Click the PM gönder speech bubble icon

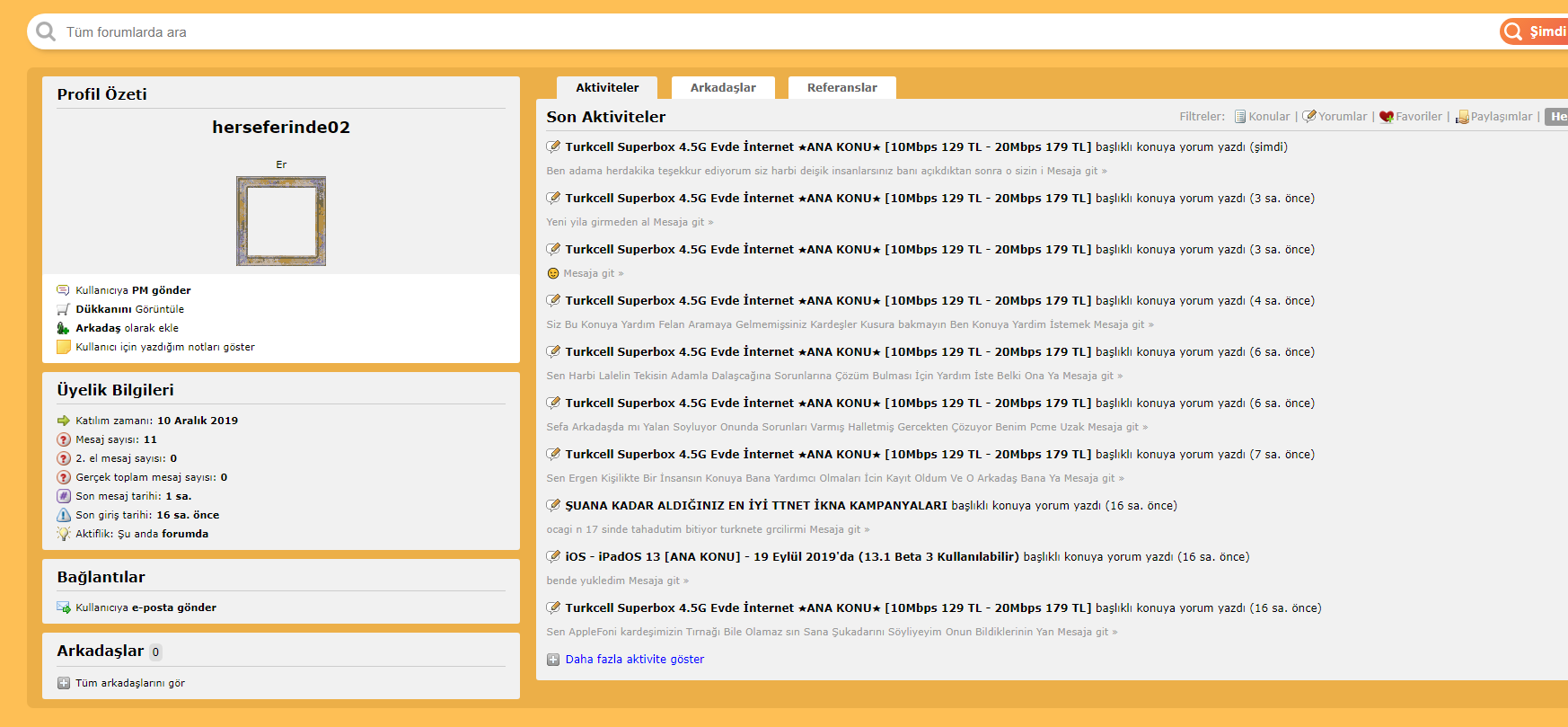point(63,290)
